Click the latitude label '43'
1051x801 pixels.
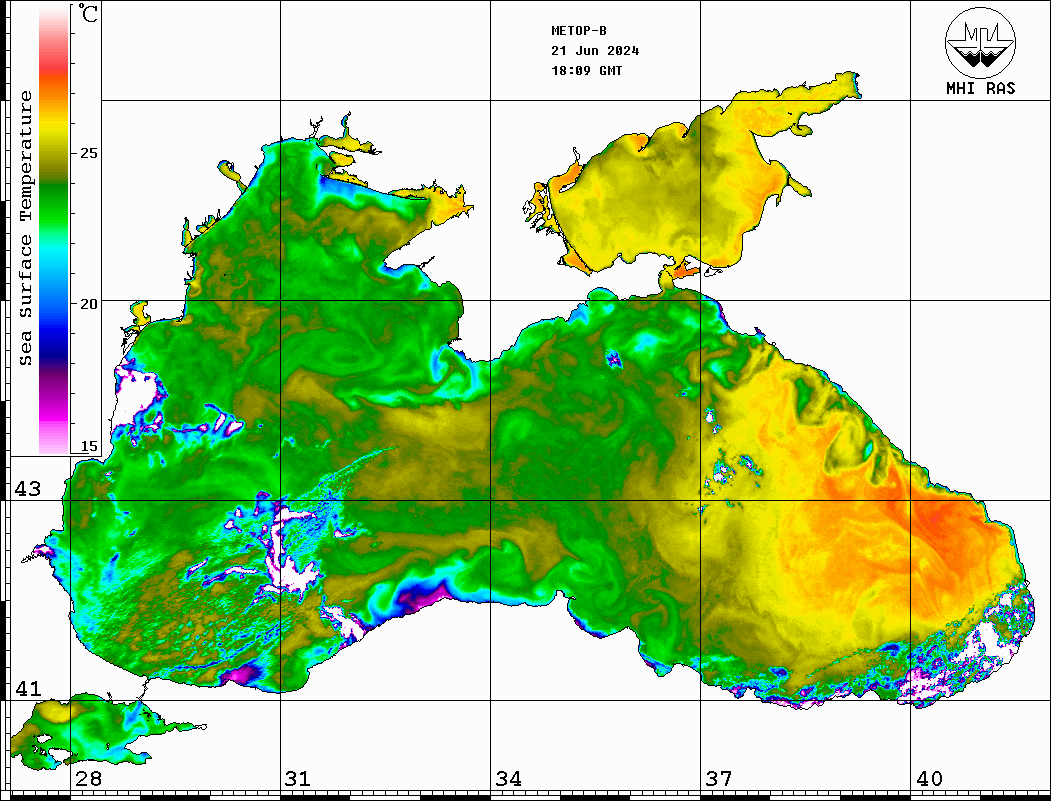point(28,489)
